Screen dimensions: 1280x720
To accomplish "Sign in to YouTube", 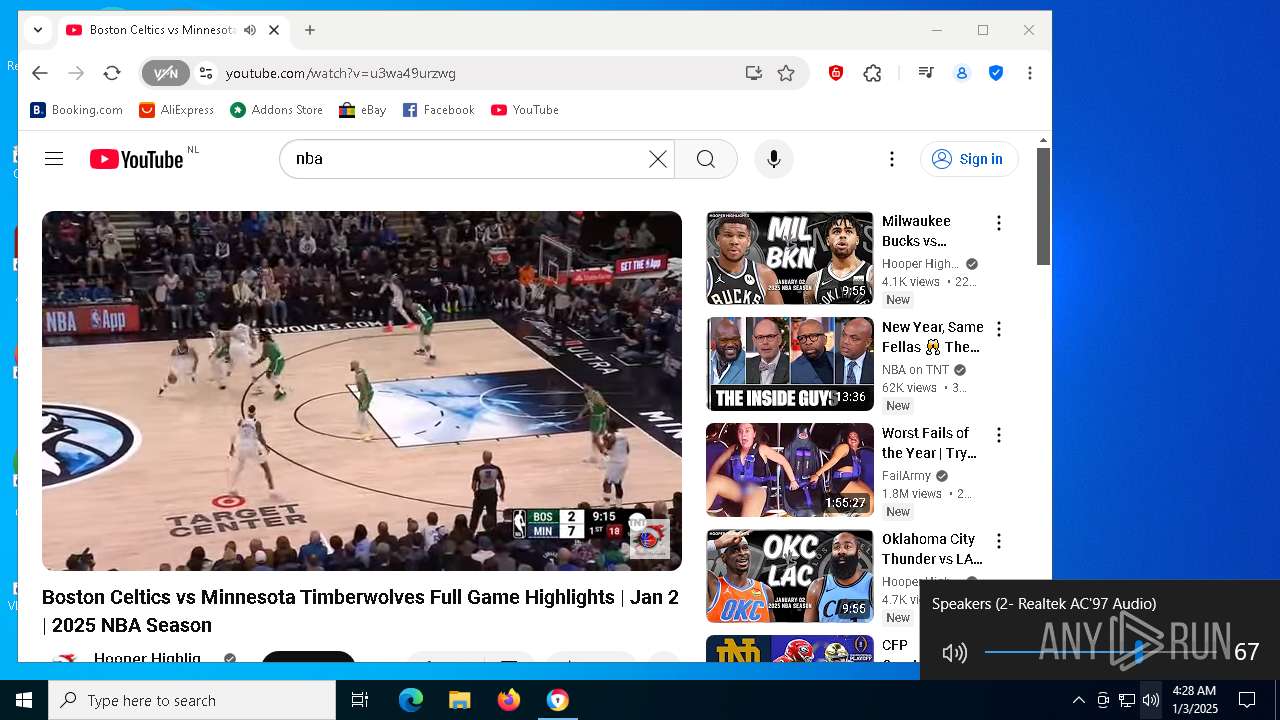I will pos(969,159).
